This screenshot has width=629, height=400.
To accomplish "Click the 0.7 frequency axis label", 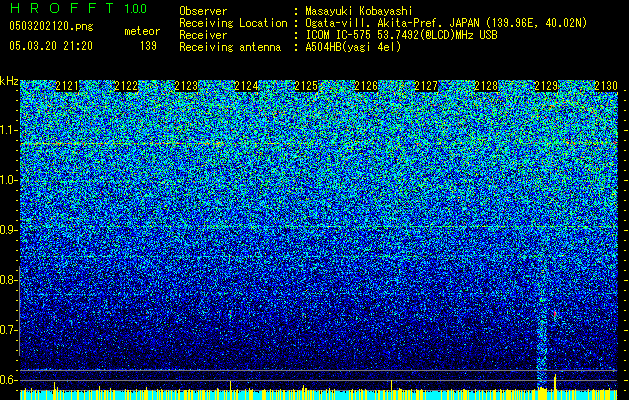I will click(9, 330).
